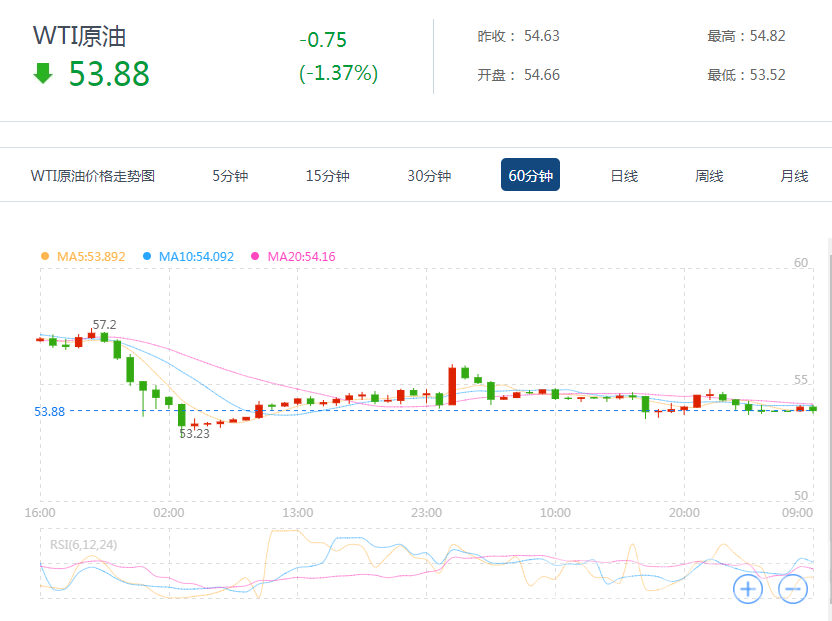This screenshot has width=832, height=621.
Task: Click the 02:00 time axis label
Action: tap(169, 513)
